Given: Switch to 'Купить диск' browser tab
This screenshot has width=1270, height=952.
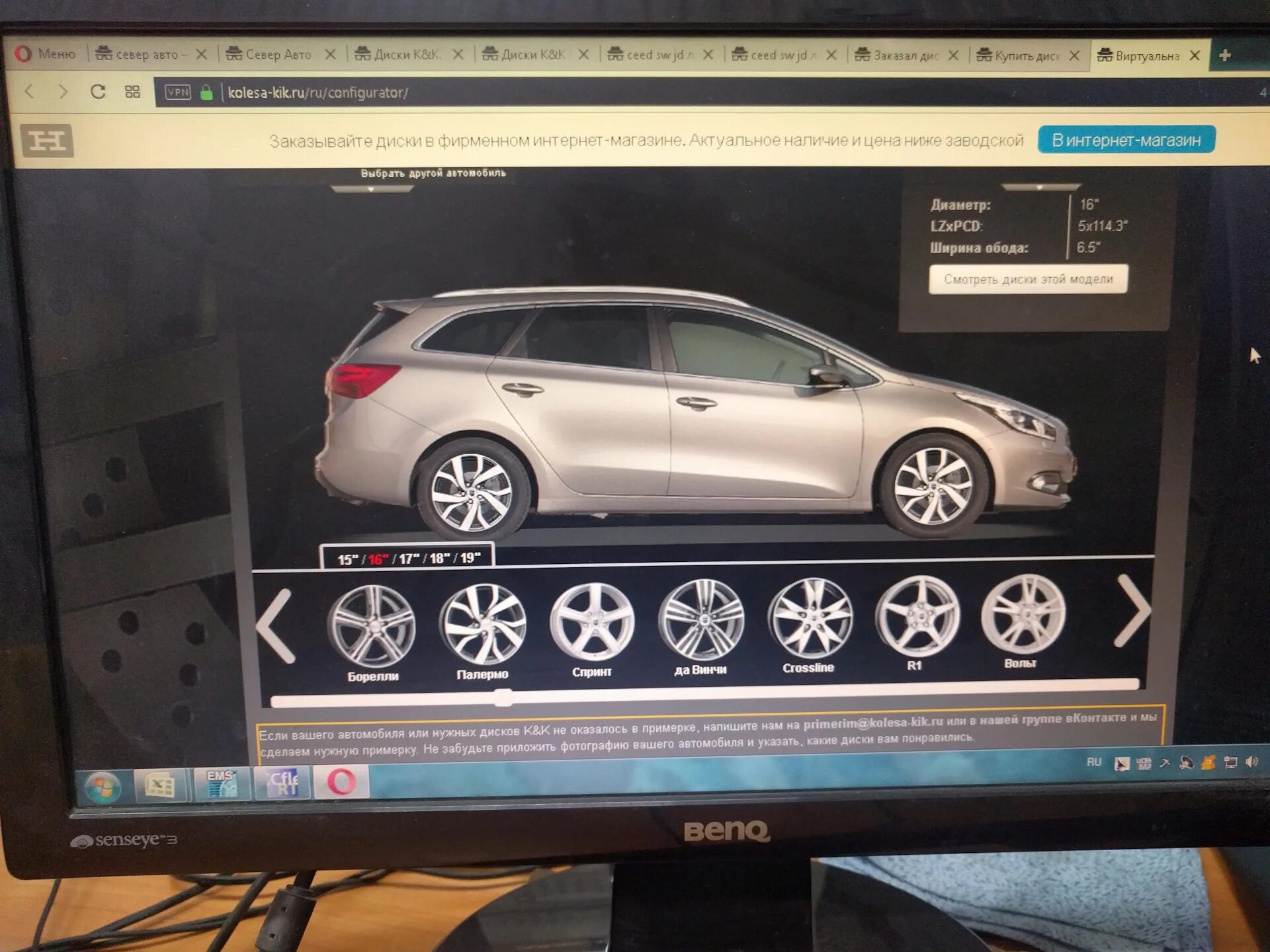Looking at the screenshot, I should coord(1025,56).
